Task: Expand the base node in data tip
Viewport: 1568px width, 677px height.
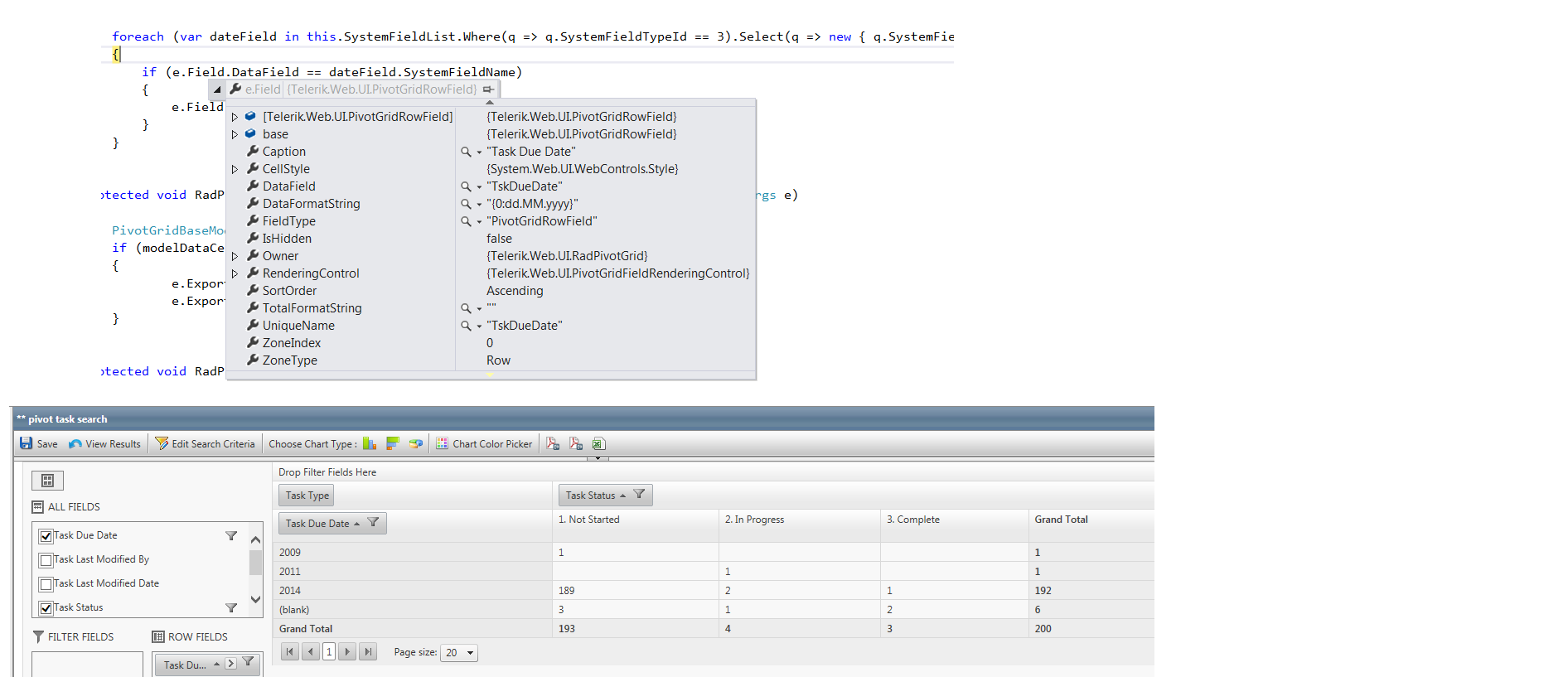Action: point(235,134)
